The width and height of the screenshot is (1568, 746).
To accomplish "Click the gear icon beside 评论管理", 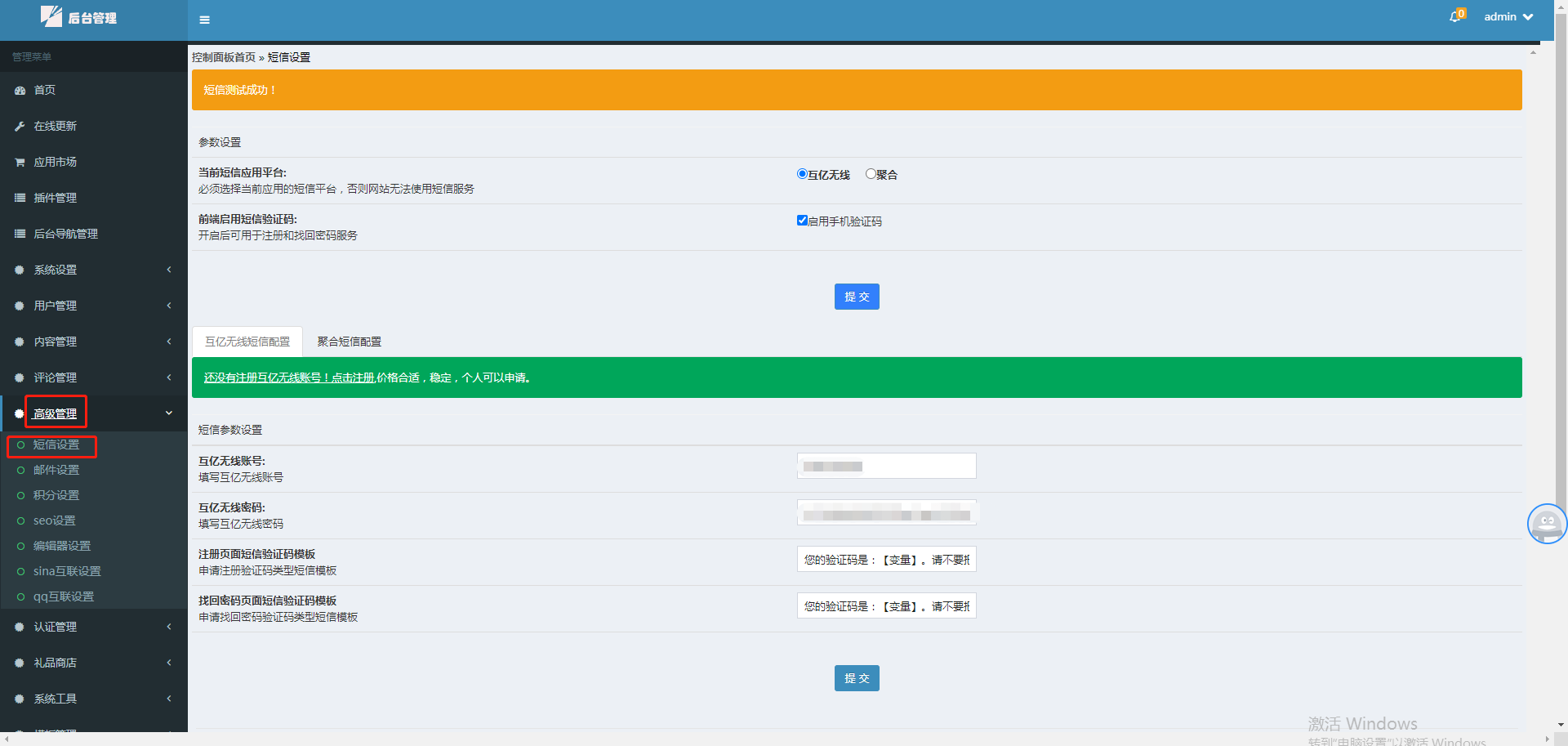I will click(x=20, y=377).
